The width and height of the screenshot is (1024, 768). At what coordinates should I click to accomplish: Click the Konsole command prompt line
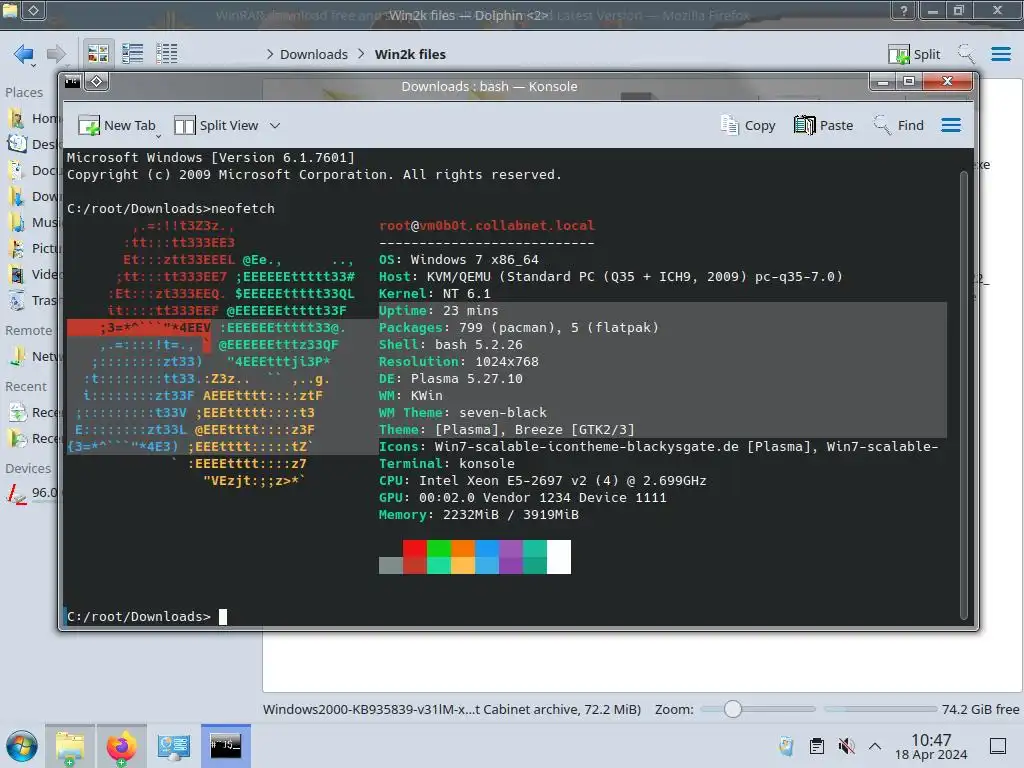(x=147, y=616)
